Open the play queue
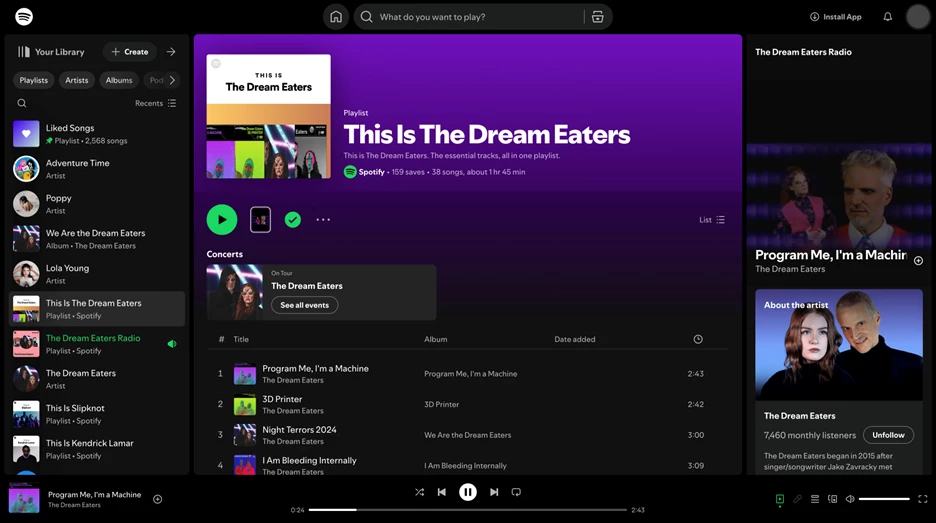 [x=815, y=499]
